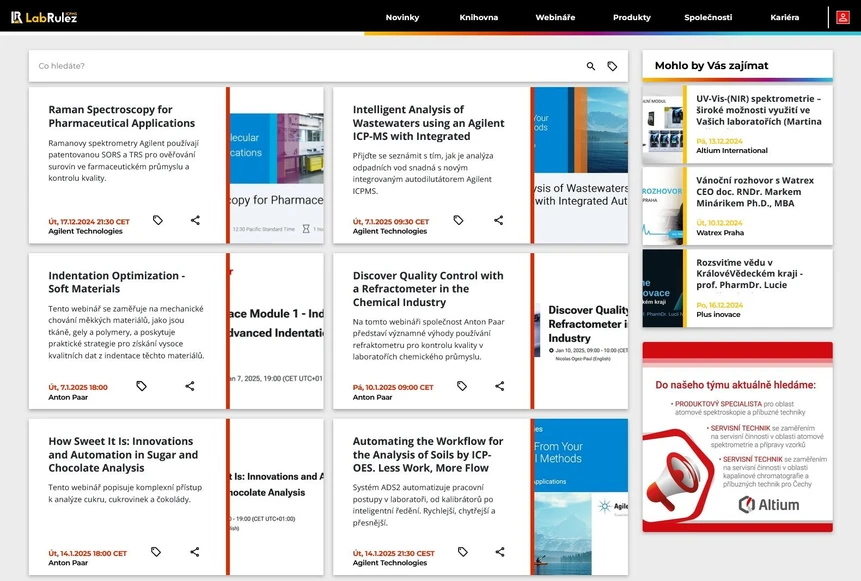Open 'Automating the Workflow for the Analysis of Soils' title
The width and height of the screenshot is (861, 581).
tap(428, 455)
